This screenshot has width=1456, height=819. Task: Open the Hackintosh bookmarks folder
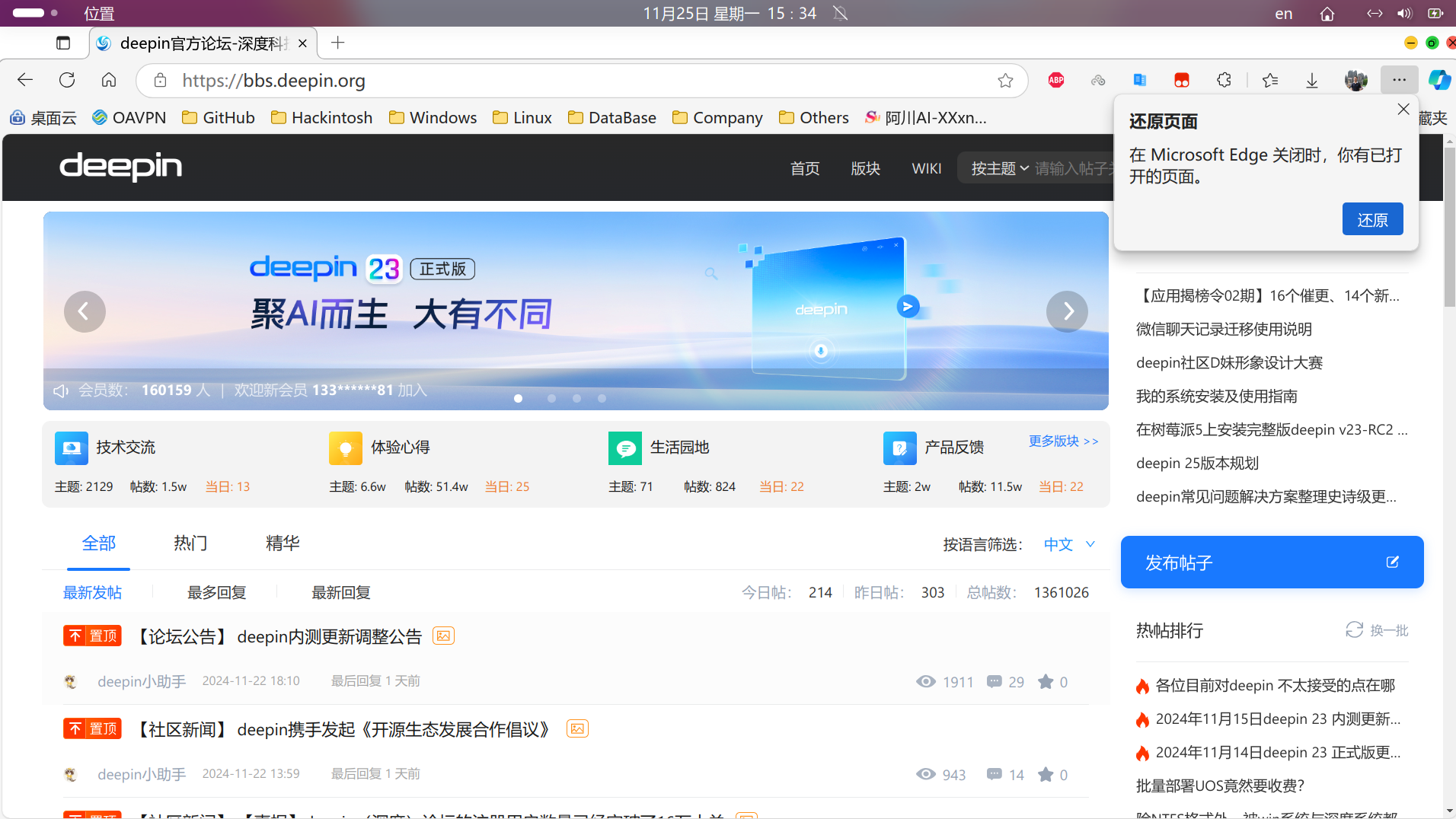(321, 118)
